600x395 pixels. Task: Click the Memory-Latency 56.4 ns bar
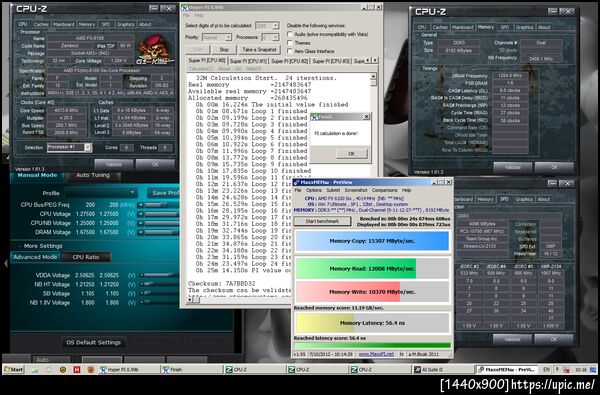[x=372, y=323]
